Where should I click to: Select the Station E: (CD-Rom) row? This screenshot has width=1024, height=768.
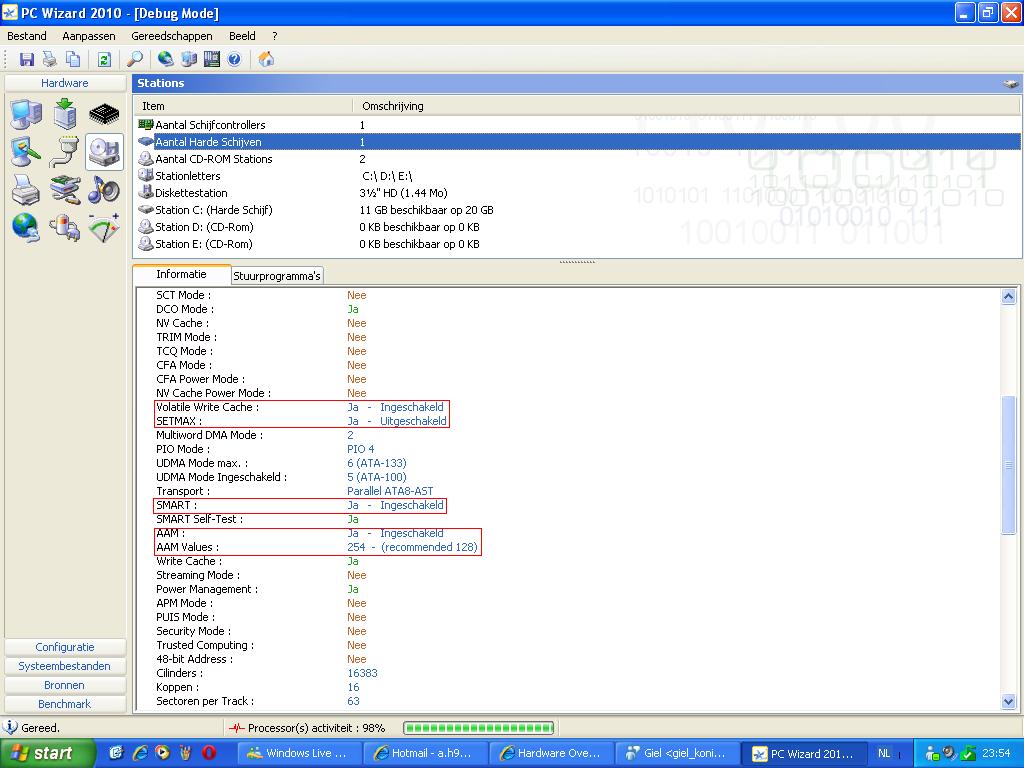tap(577, 244)
